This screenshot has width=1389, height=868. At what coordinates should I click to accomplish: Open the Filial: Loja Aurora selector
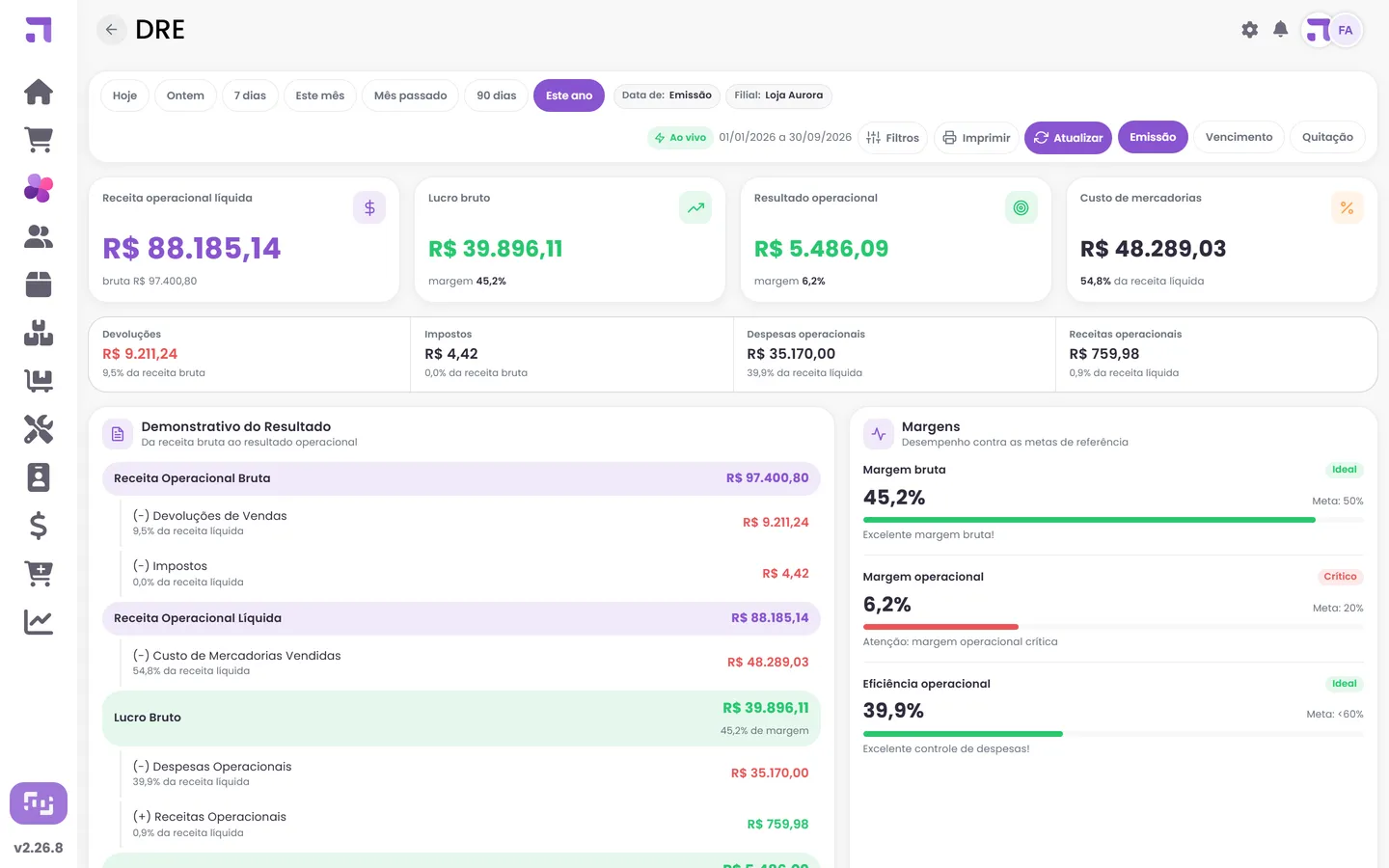(x=778, y=95)
